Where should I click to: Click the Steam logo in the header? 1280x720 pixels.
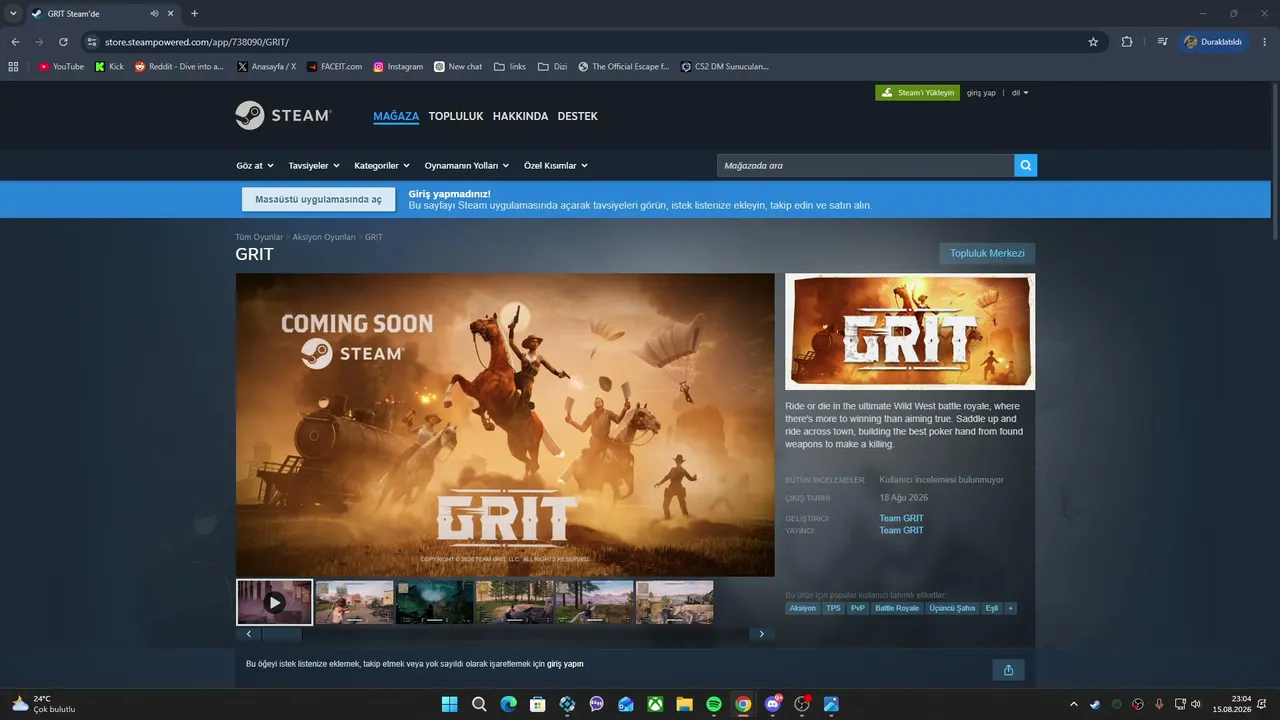coord(283,115)
